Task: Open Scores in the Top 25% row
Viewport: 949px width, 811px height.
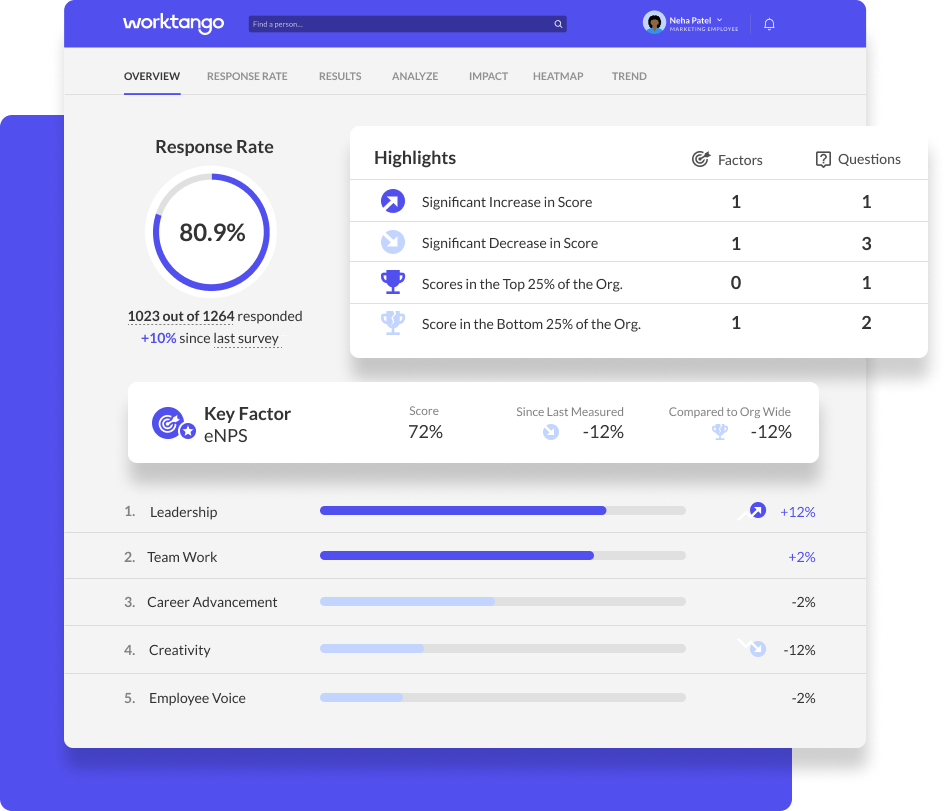Action: point(639,283)
